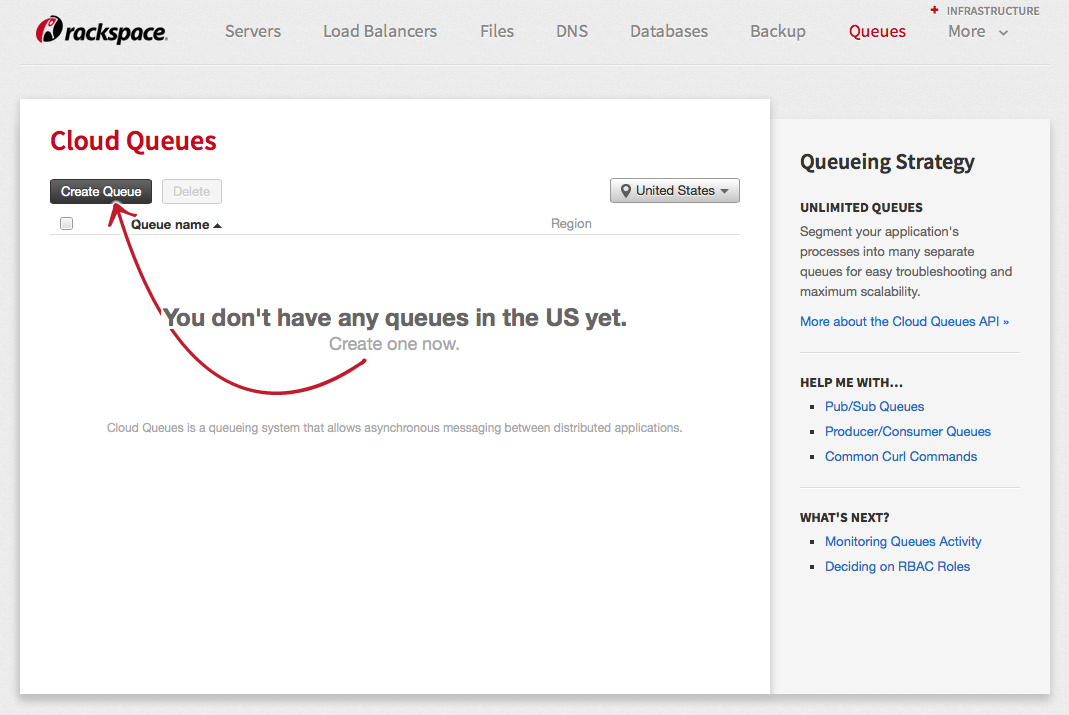Open Producer/Consumer Queues link
Screen dimensions: 1069x715
[907, 431]
